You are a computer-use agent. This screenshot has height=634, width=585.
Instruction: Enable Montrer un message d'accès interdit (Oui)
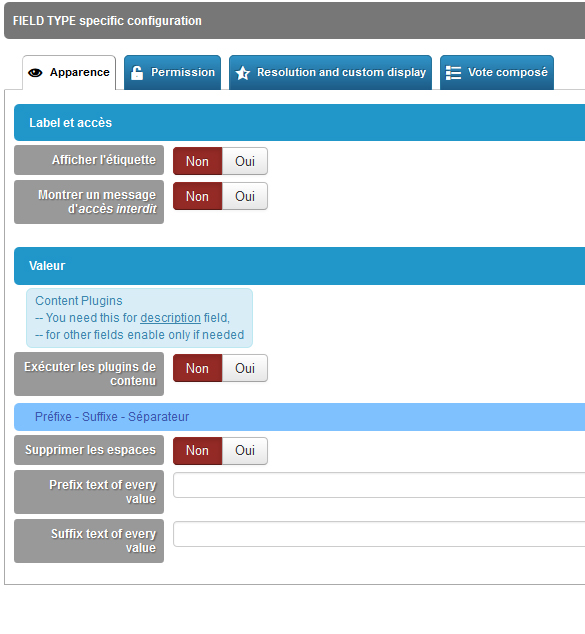[245, 196]
